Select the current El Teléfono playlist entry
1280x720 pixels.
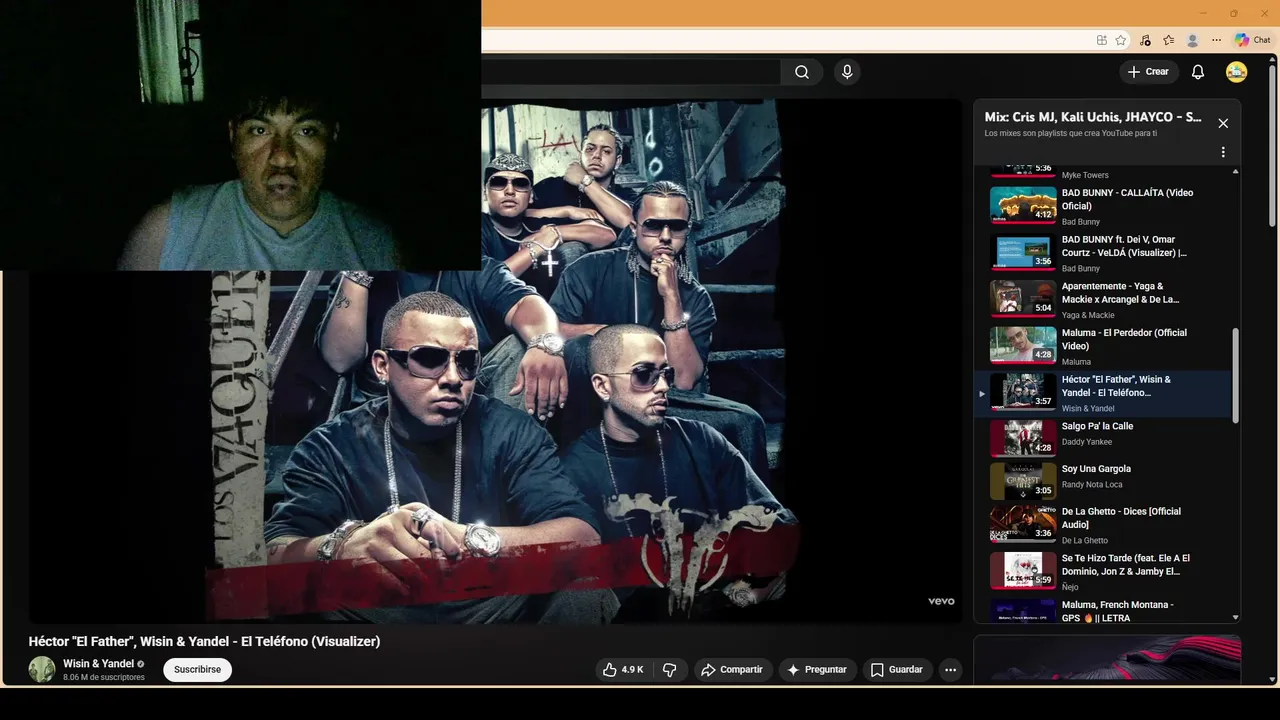[x=1103, y=394]
